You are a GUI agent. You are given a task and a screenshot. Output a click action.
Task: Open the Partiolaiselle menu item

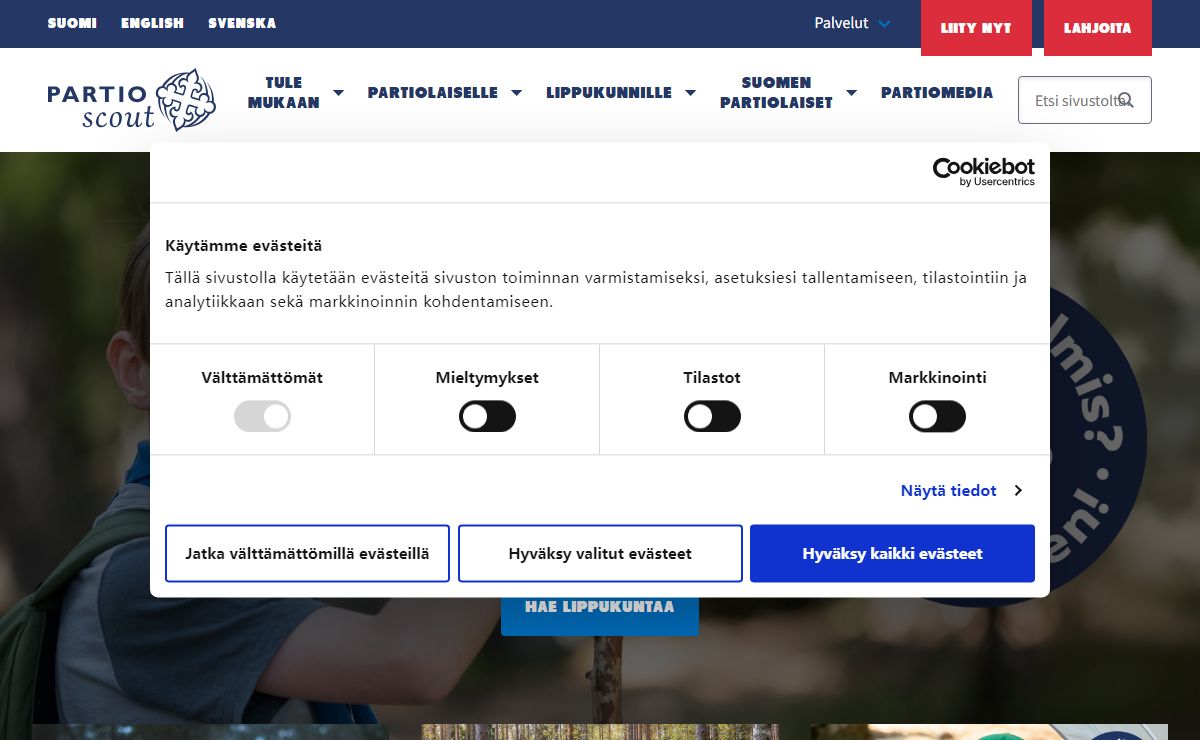(432, 92)
